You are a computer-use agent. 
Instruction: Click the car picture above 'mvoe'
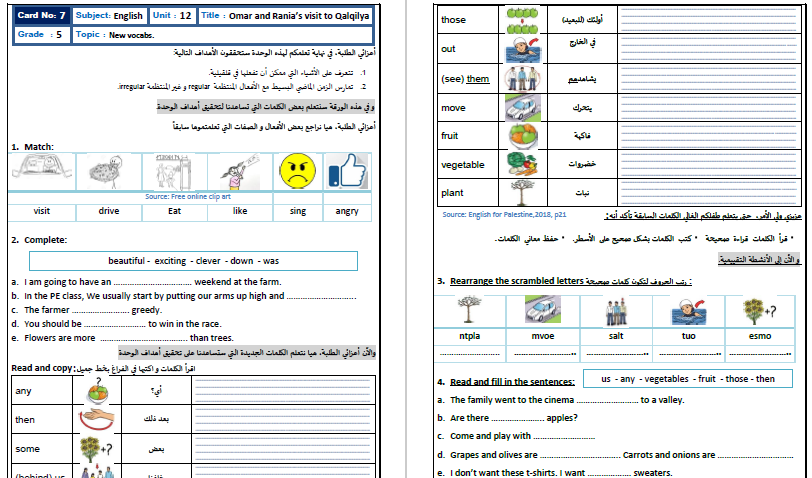coord(542,310)
